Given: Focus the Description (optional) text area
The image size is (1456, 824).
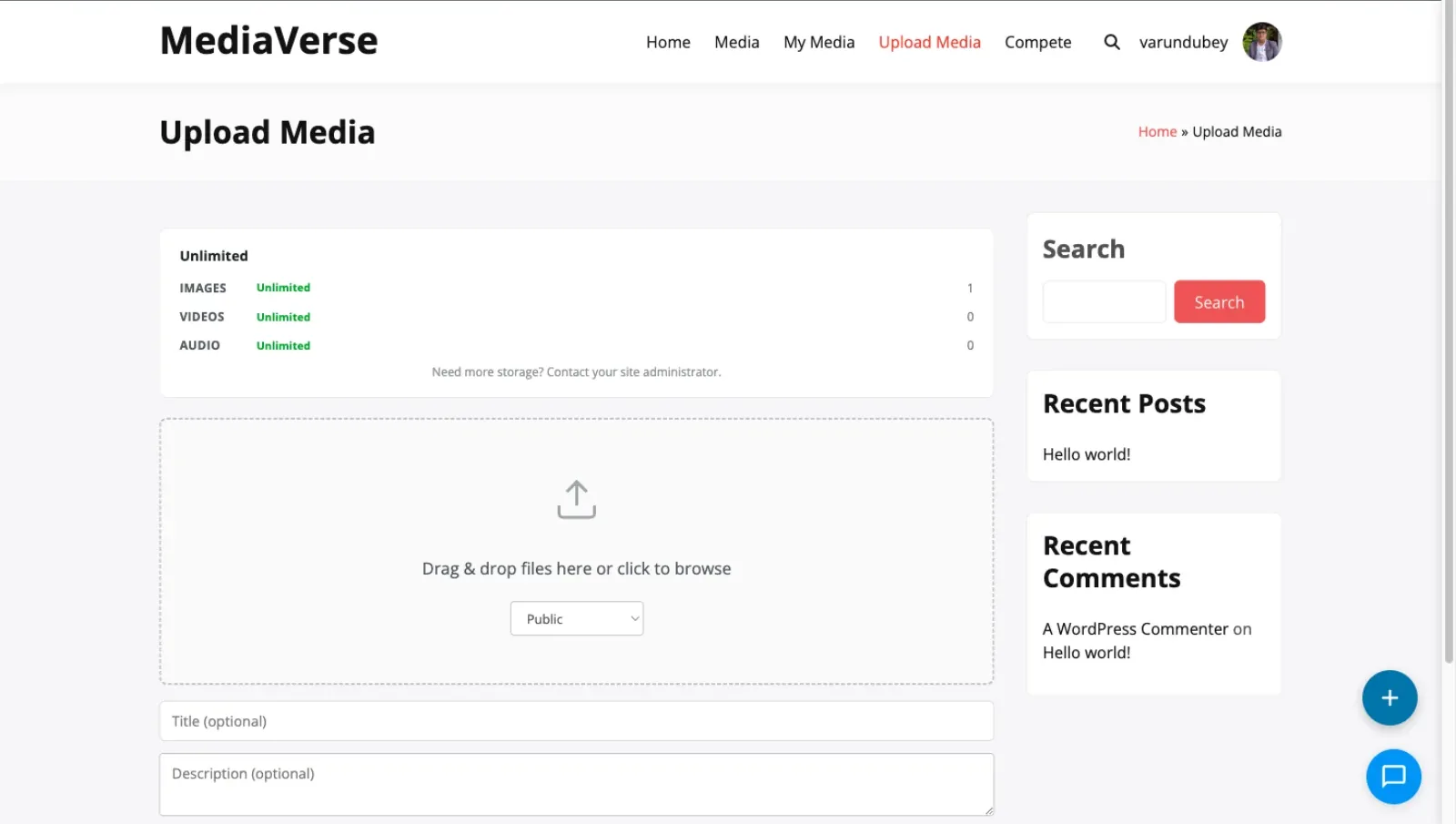Looking at the screenshot, I should pyautogui.click(x=576, y=784).
